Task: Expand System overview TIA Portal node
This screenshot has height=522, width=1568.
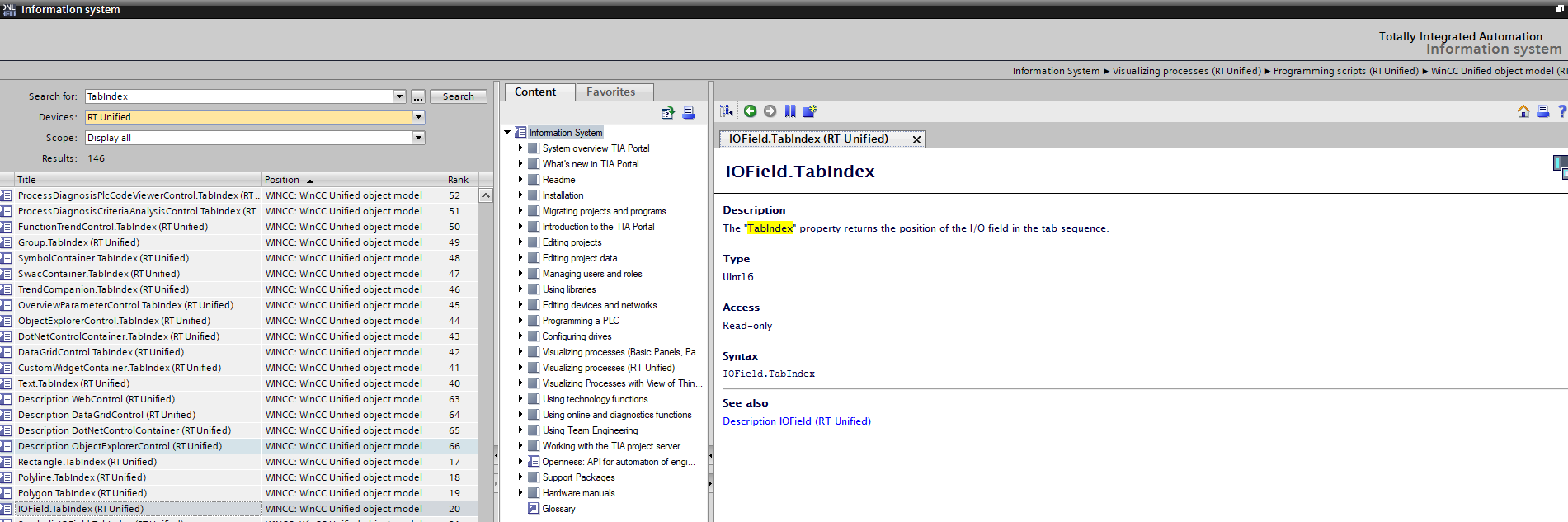Action: click(520, 148)
